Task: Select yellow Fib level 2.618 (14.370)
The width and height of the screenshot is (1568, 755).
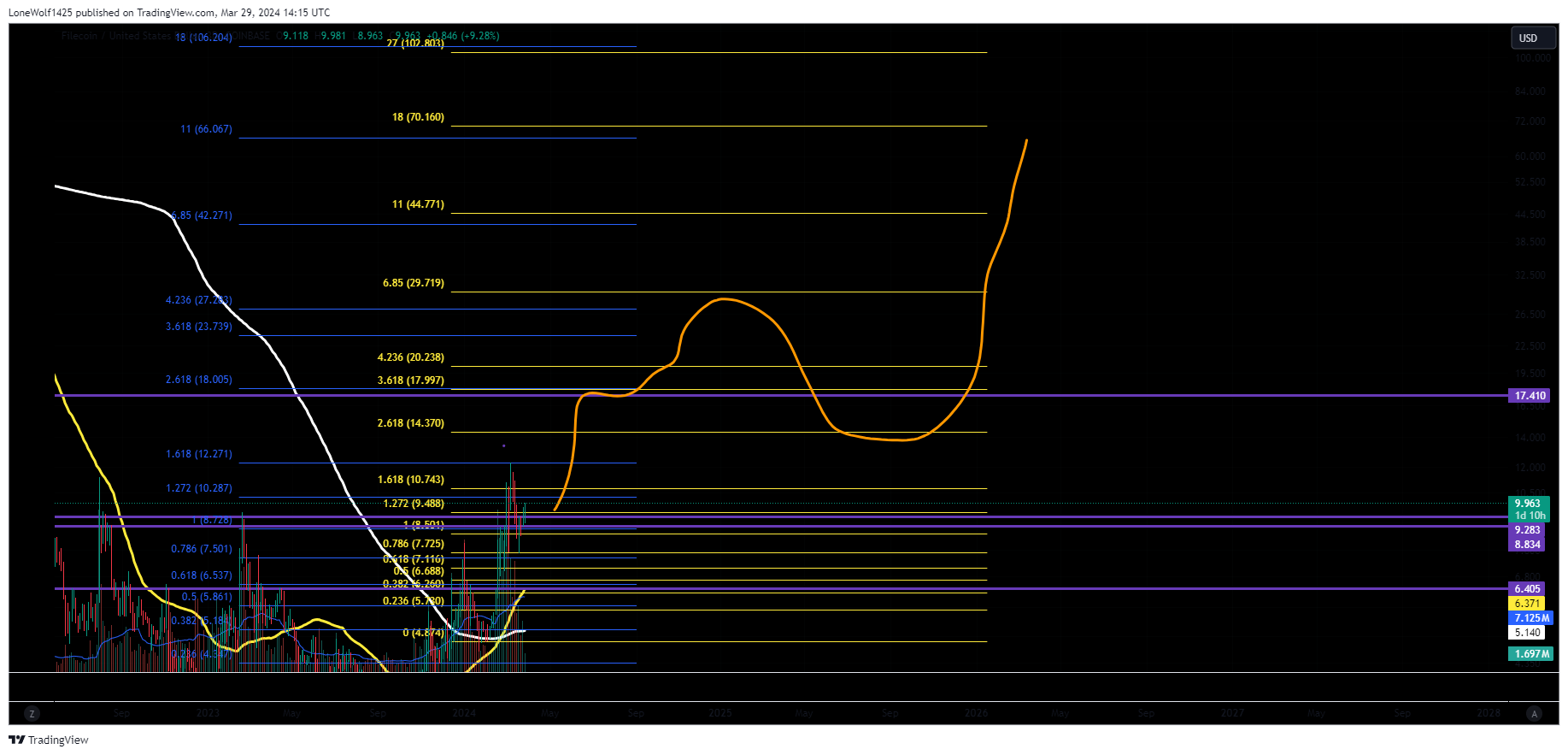Action: (411, 423)
